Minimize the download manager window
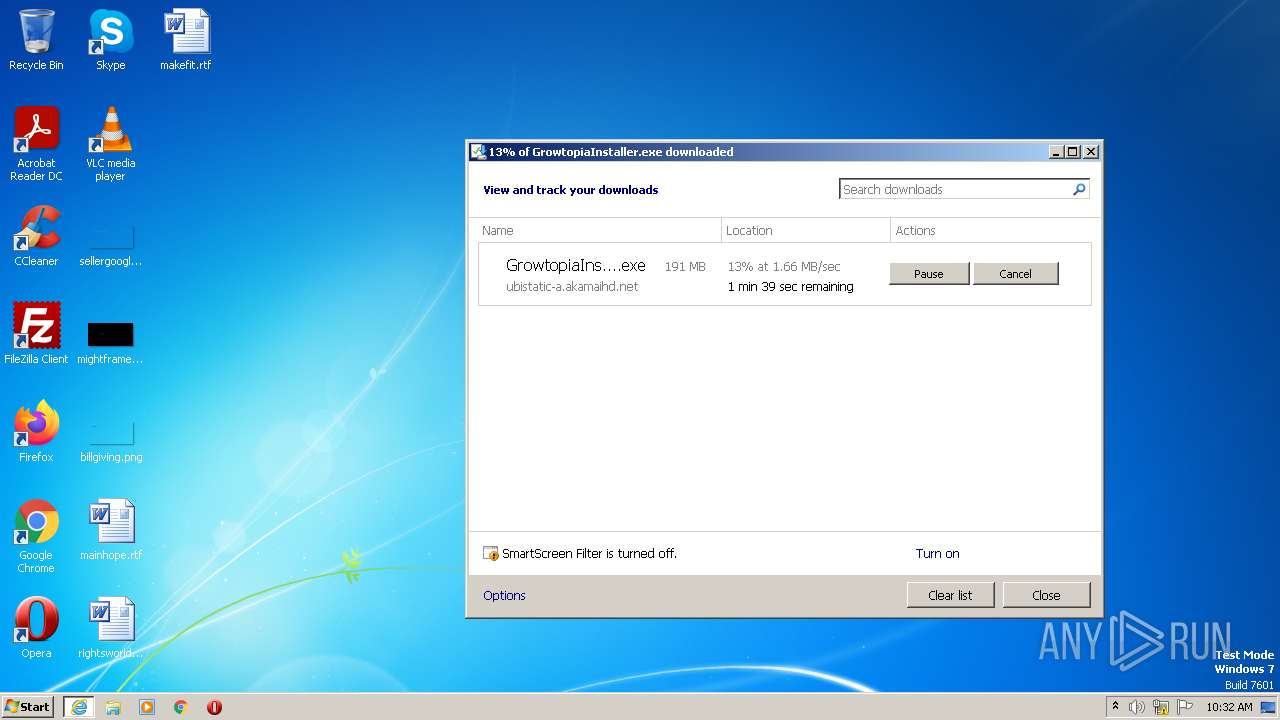This screenshot has height=720, width=1280. [x=1056, y=152]
